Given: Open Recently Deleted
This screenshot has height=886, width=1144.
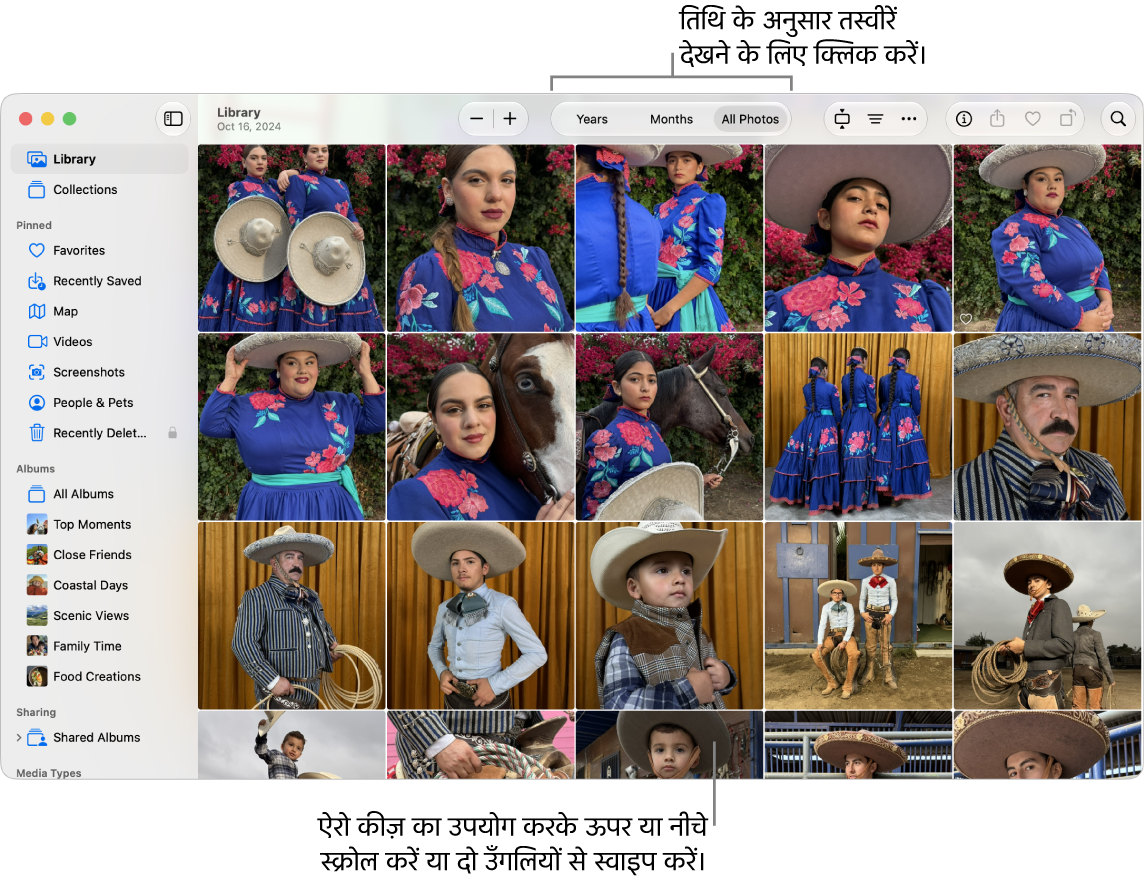Looking at the screenshot, I should 99,434.
